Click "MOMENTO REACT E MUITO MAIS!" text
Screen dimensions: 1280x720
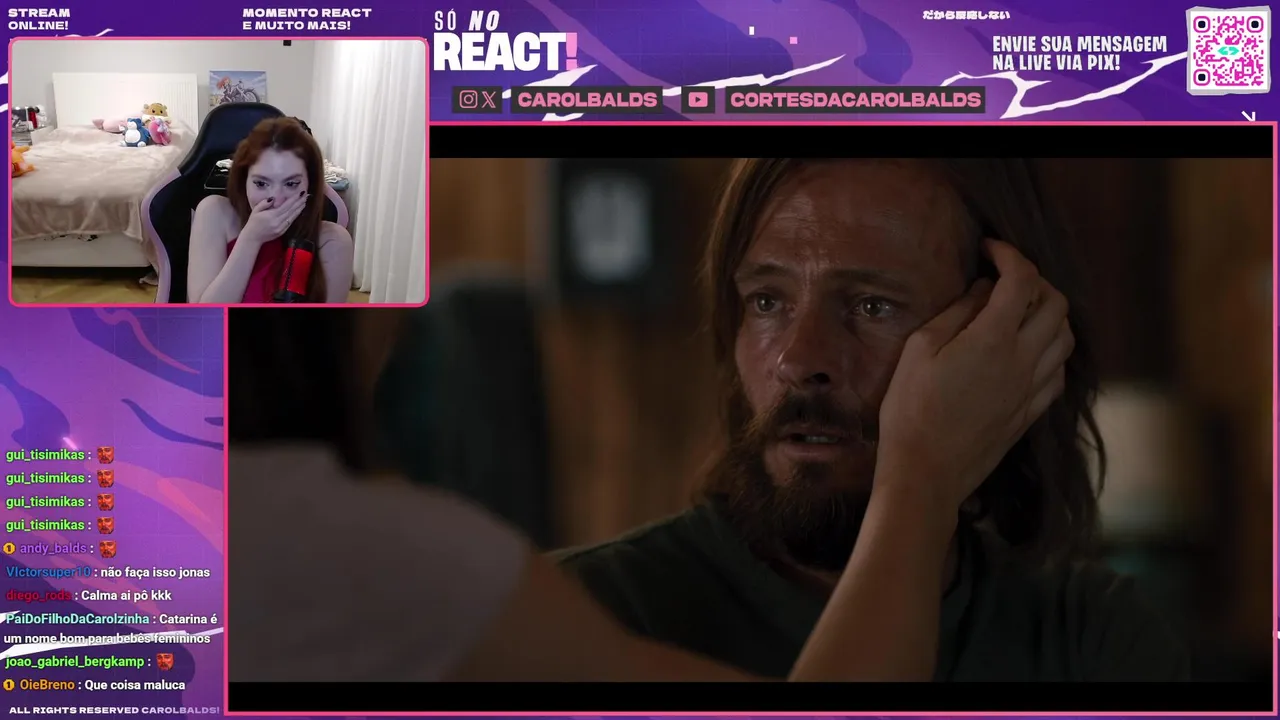tap(307, 19)
